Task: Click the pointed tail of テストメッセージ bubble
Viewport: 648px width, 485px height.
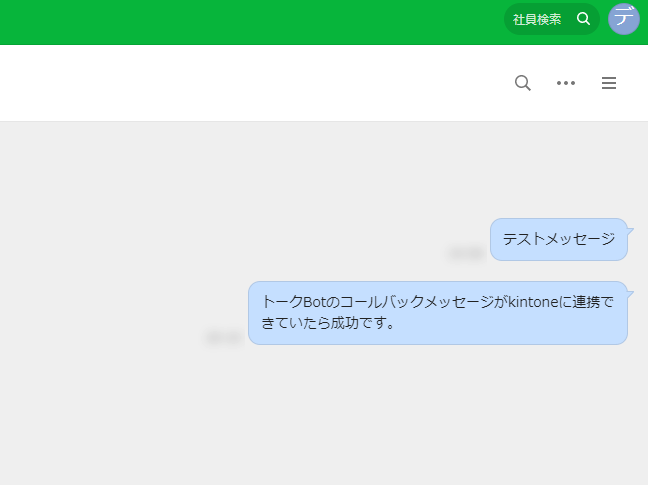Action: tap(630, 227)
